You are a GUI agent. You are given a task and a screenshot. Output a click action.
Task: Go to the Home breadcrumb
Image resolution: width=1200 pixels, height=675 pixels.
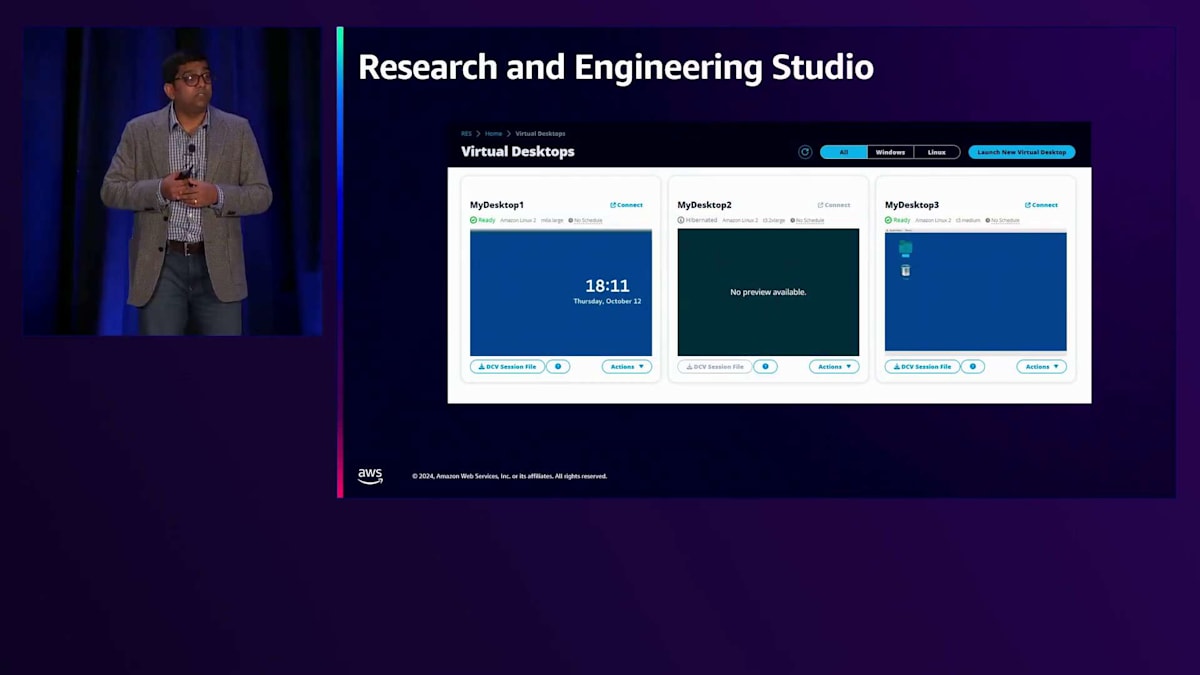pos(493,133)
